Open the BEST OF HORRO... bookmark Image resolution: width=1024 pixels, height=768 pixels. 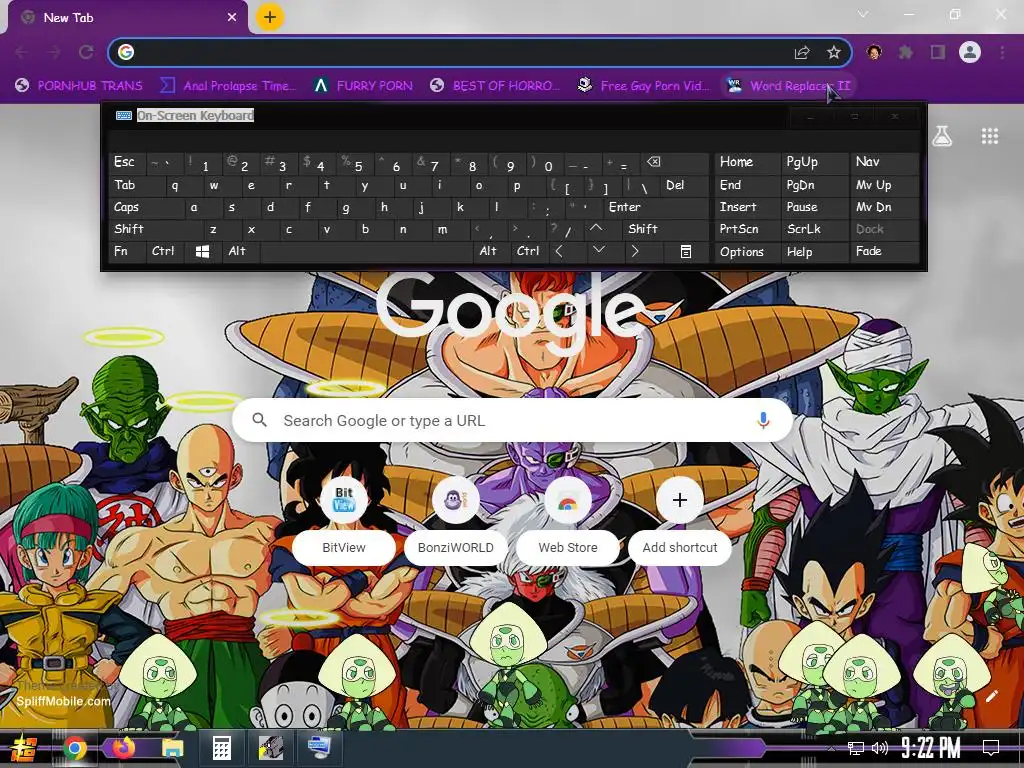[496, 86]
